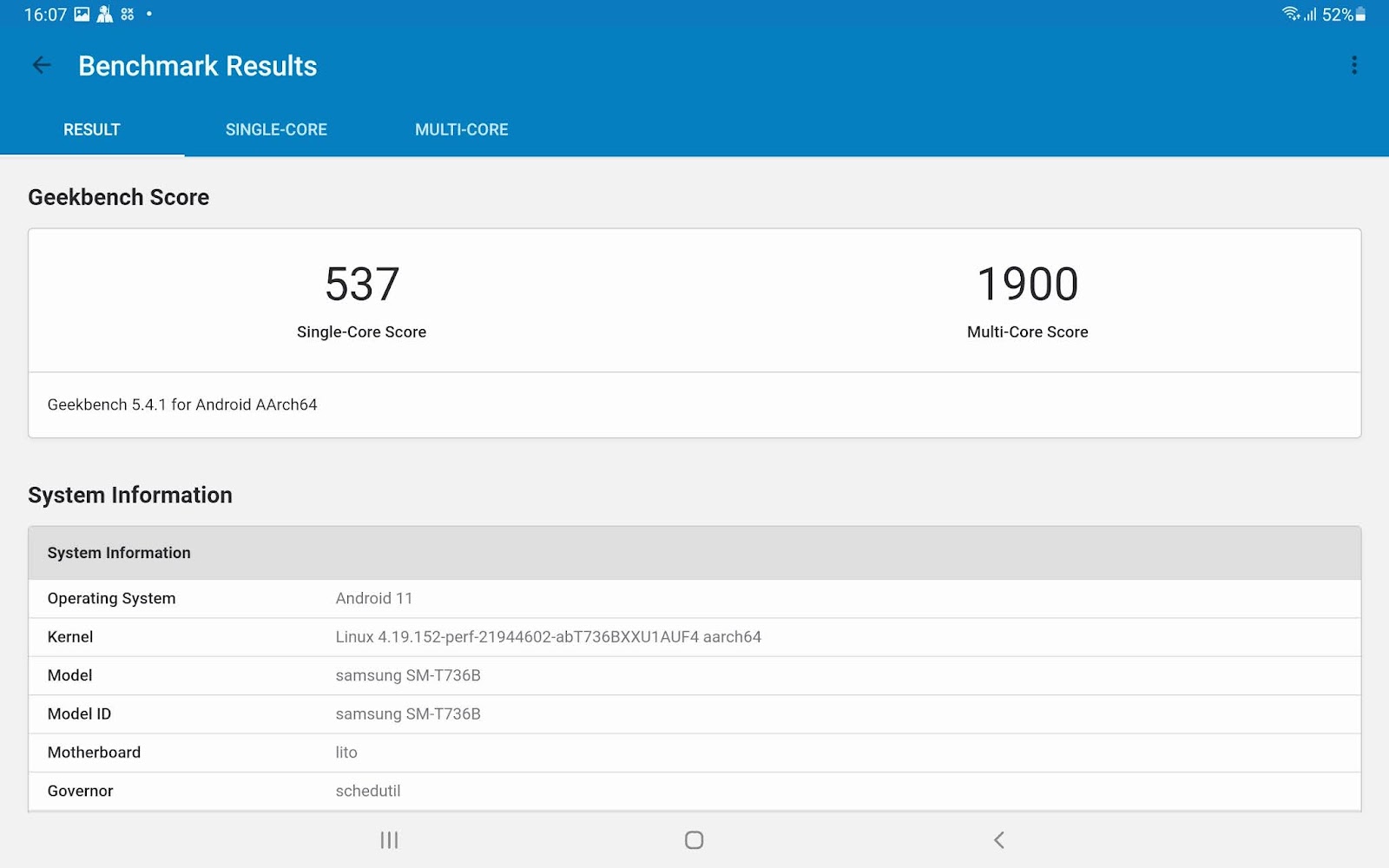Switch to the SINGLE-CORE tab
Screen dimensions: 1389x868
pyautogui.click(x=276, y=129)
